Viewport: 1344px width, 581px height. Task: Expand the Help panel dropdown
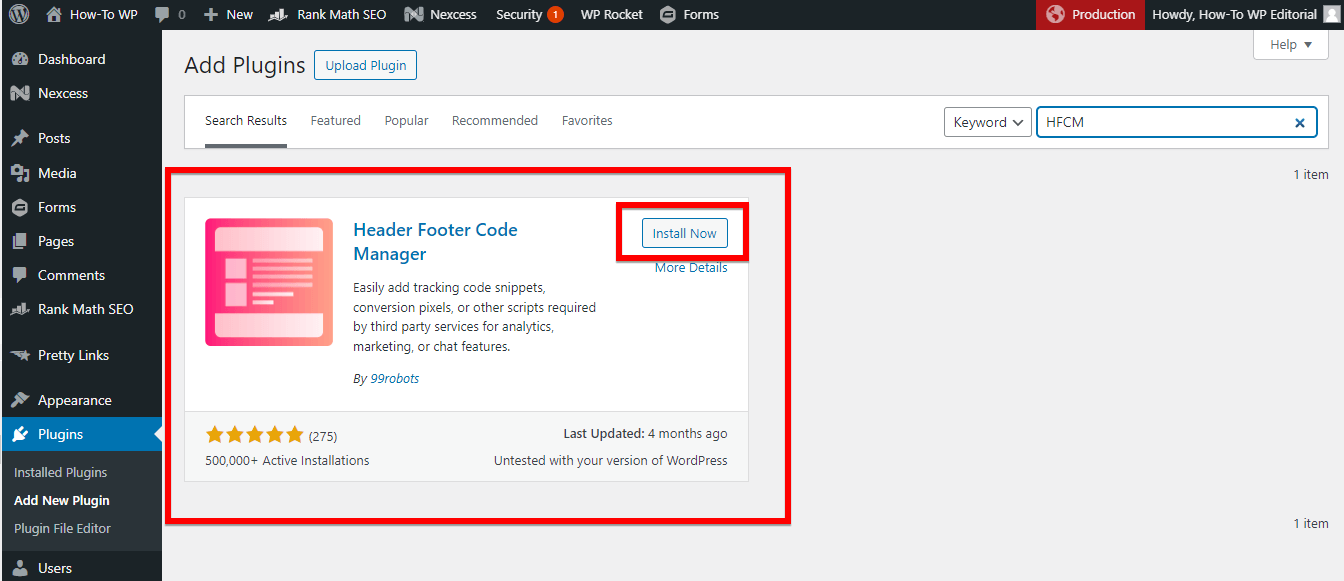pyautogui.click(x=1291, y=45)
